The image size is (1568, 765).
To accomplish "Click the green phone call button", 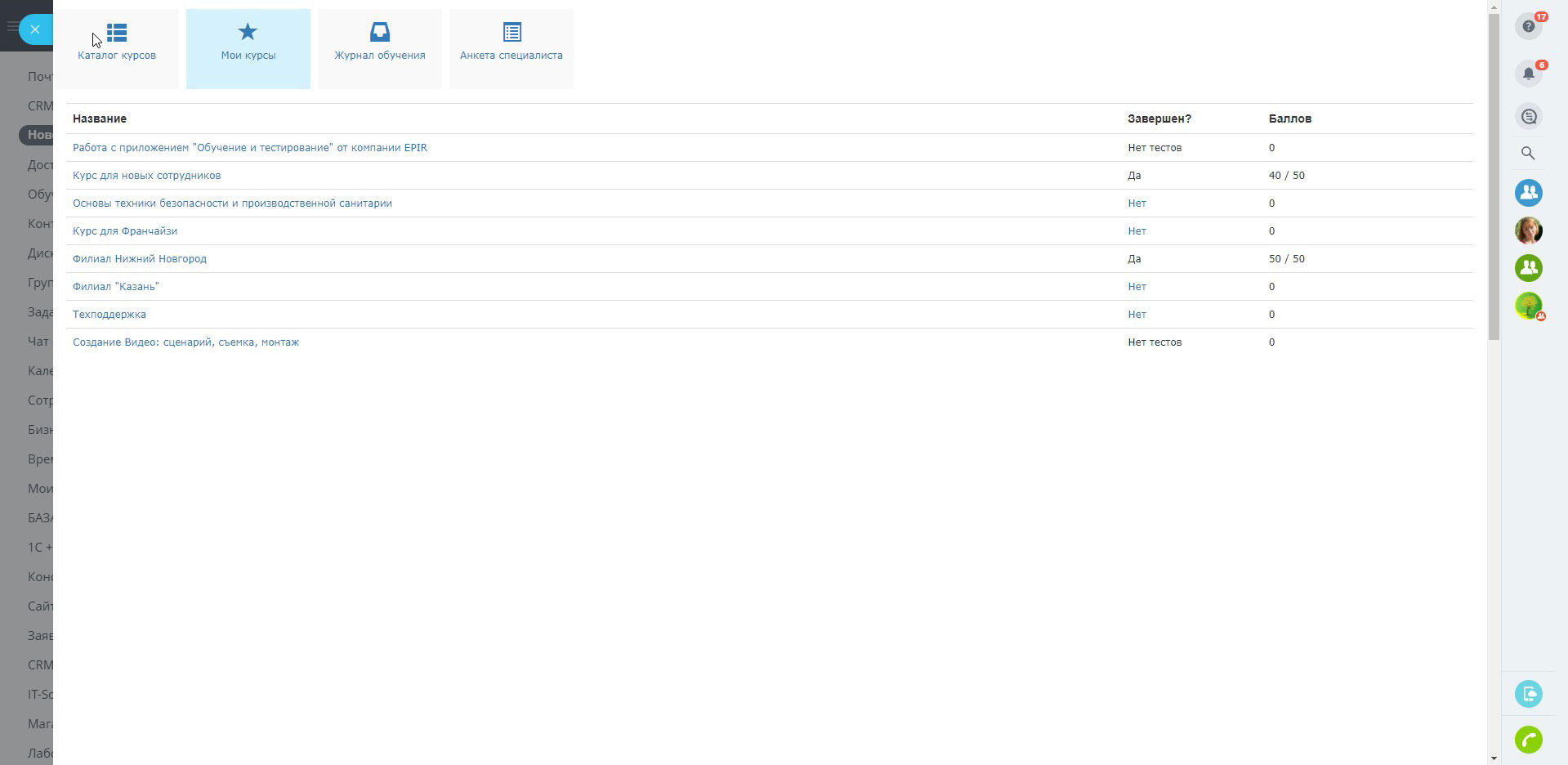I will [x=1529, y=740].
